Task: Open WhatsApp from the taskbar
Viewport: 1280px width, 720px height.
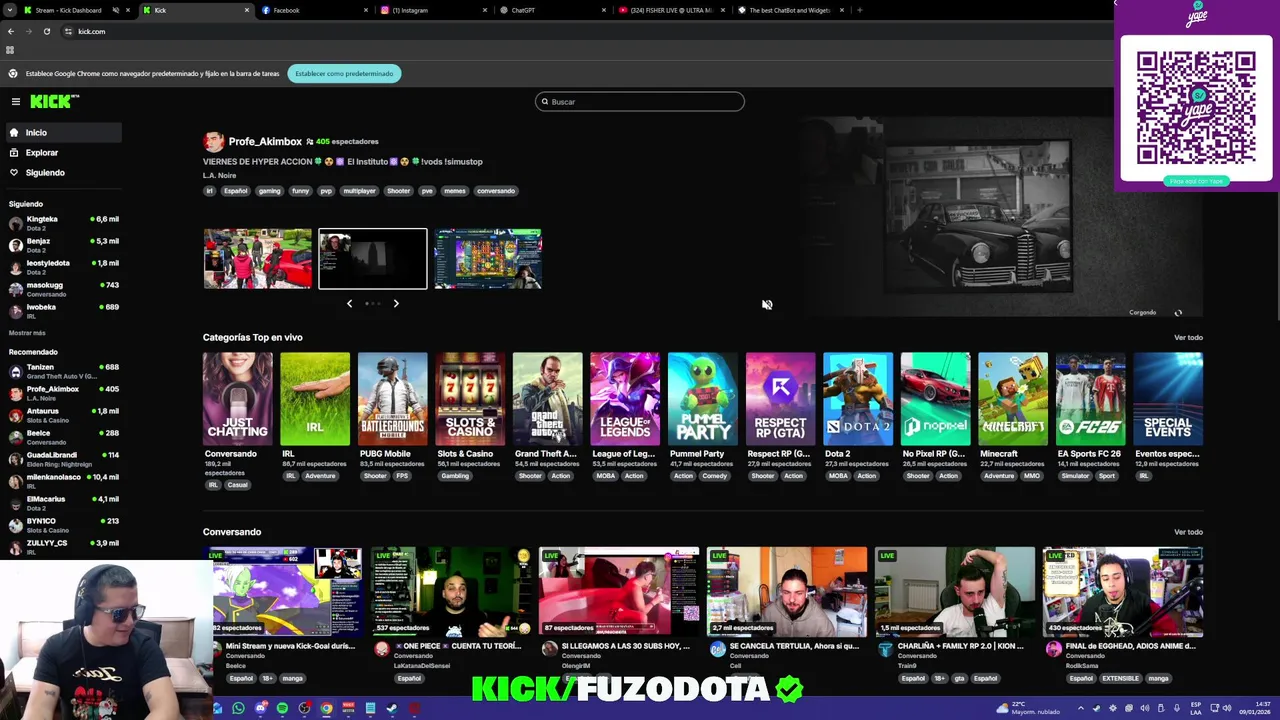Action: 238,708
